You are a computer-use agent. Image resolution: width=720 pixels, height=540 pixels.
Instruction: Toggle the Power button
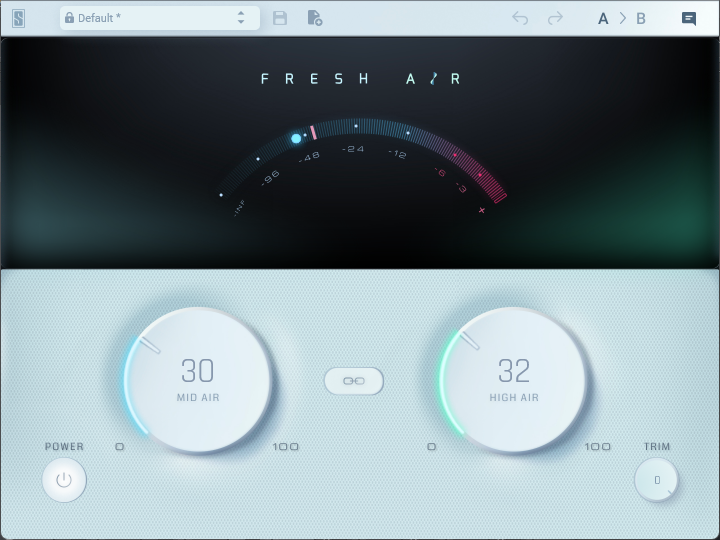click(x=64, y=480)
